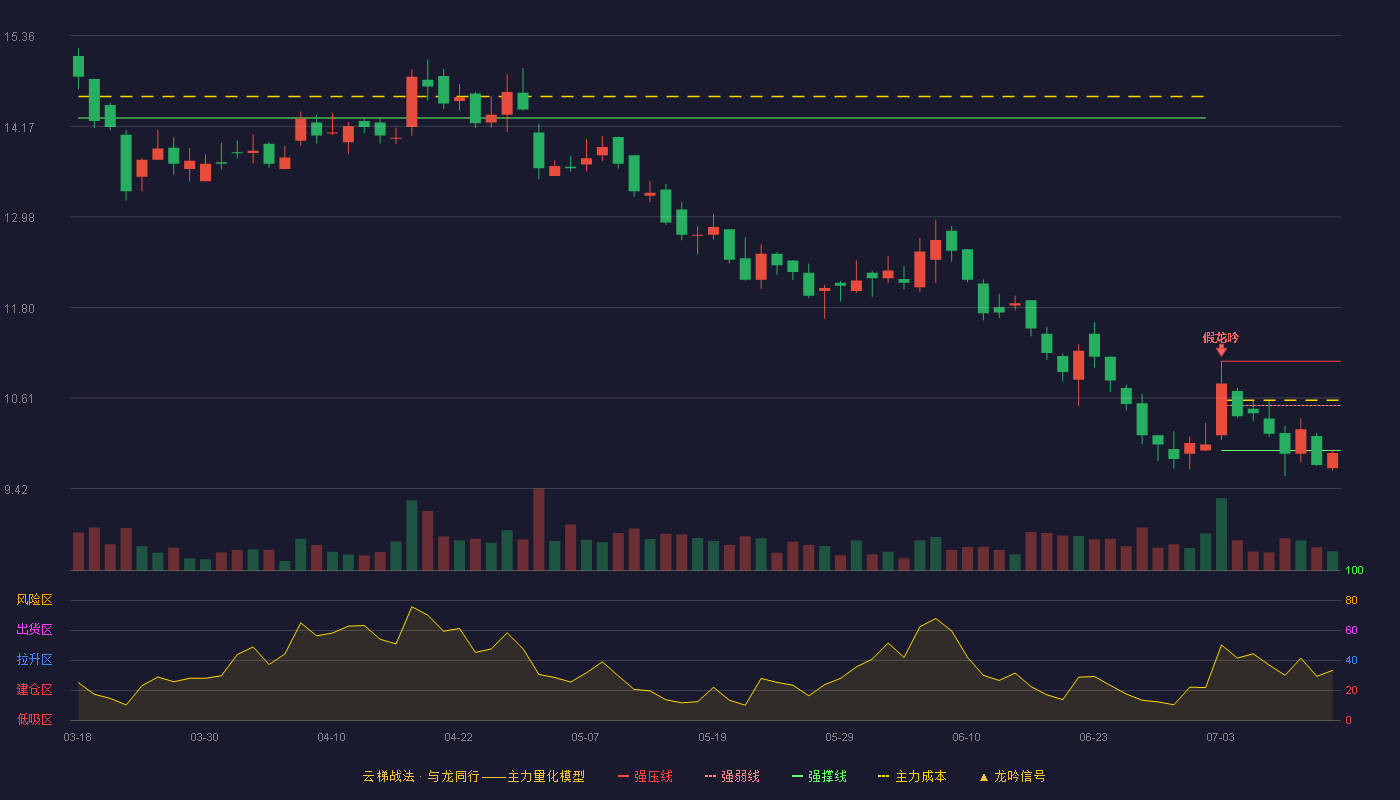Image resolution: width=1400 pixels, height=800 pixels.
Task: Click the 06-23 date label
Action: tap(1093, 737)
